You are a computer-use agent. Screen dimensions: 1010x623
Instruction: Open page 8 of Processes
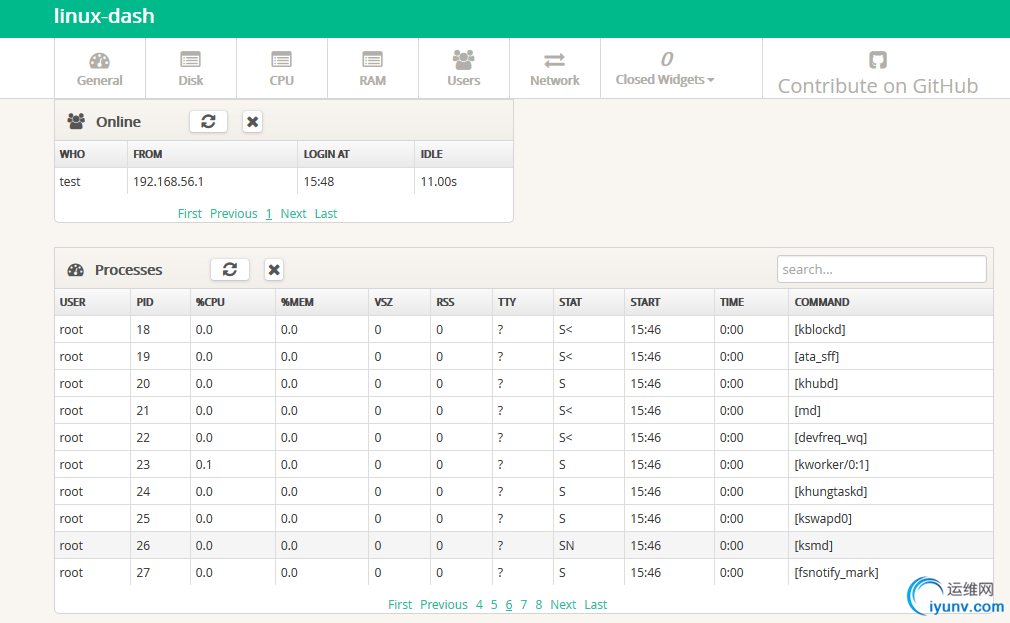pyautogui.click(x=538, y=604)
